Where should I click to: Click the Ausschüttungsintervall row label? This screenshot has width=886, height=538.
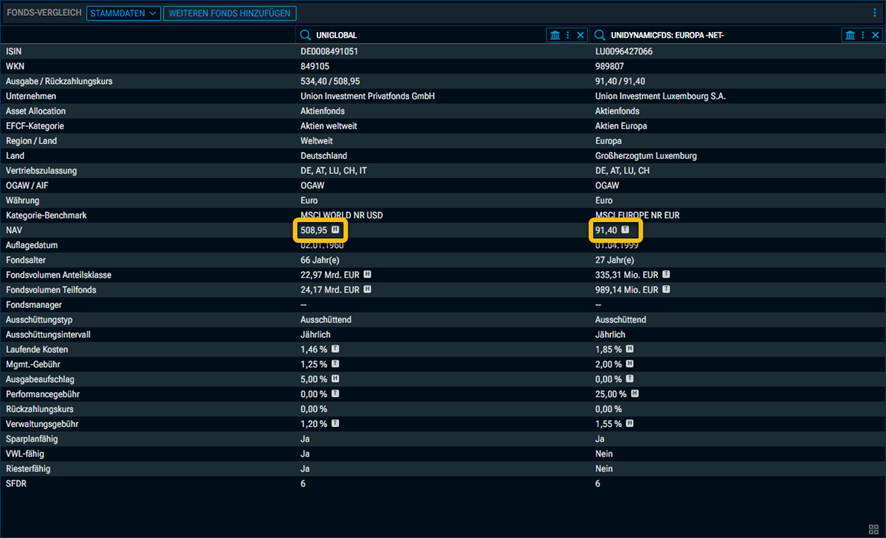click(48, 335)
